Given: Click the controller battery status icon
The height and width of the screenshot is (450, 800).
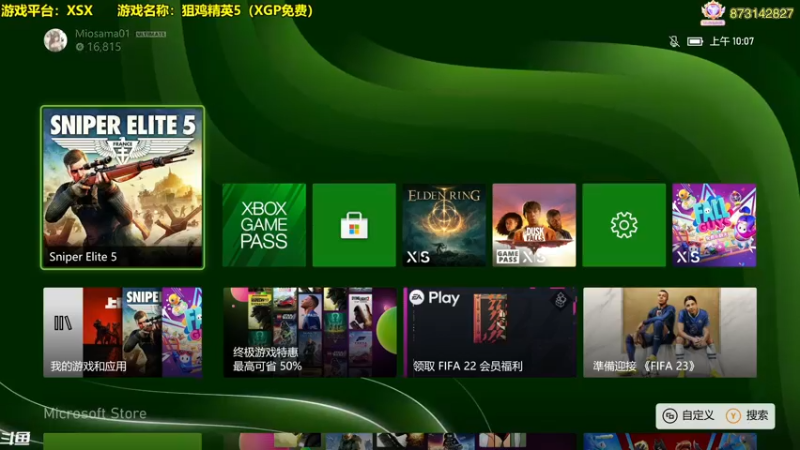Looking at the screenshot, I should tap(695, 41).
